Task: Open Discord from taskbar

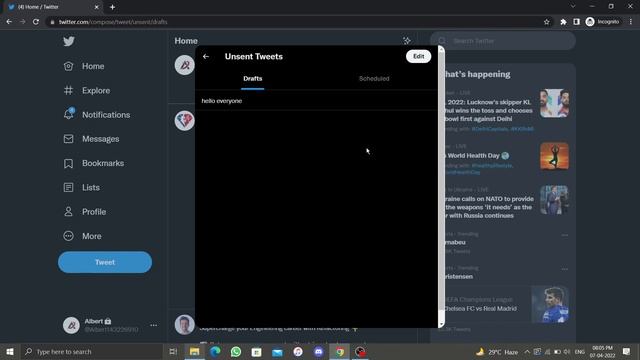Action: tap(318, 351)
